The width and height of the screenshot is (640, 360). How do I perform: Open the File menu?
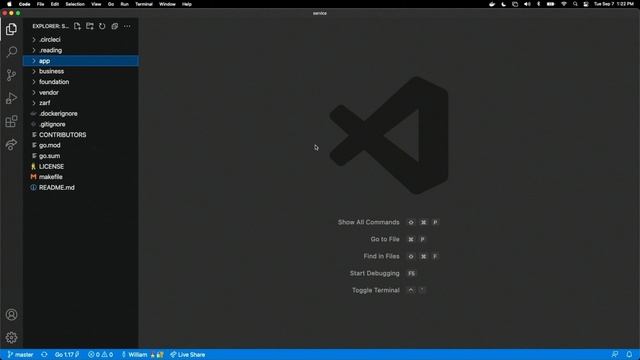pos(40,4)
